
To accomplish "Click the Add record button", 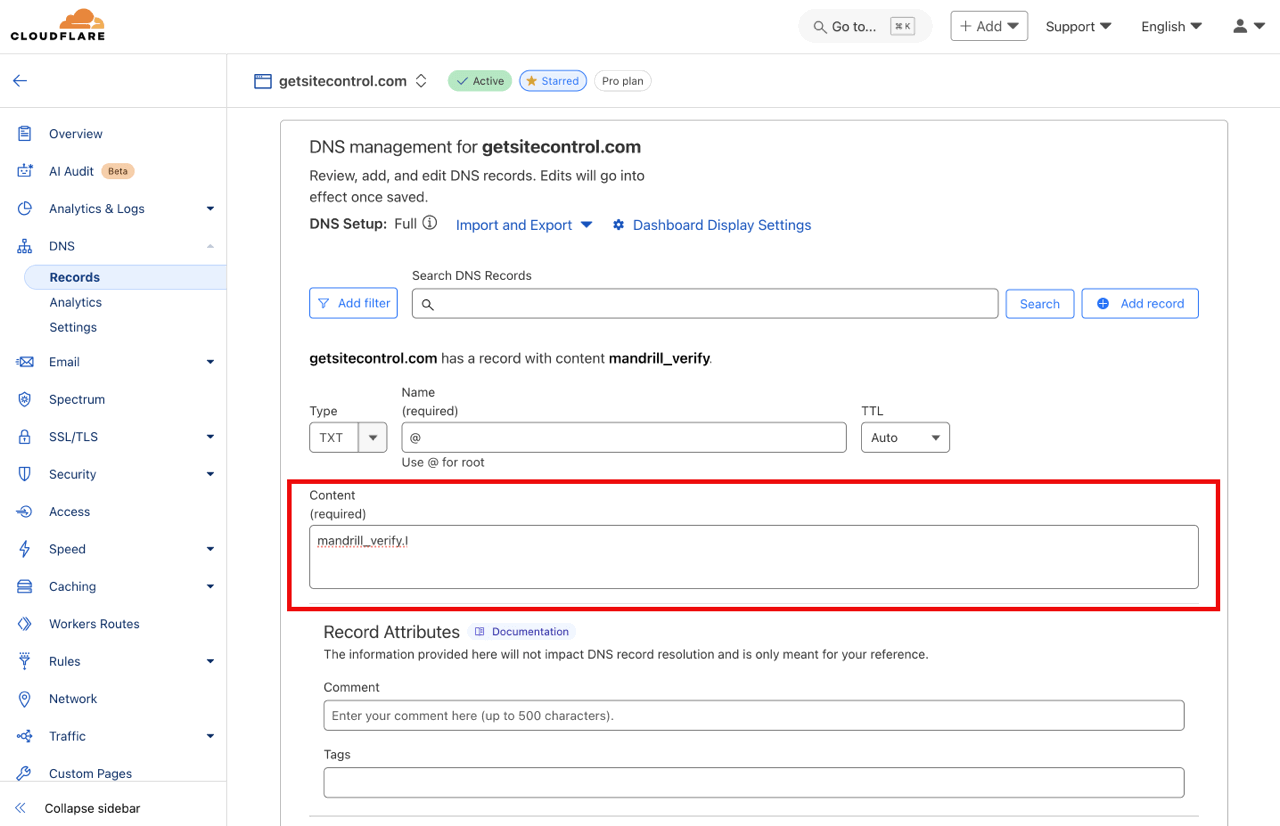I will tap(1140, 303).
